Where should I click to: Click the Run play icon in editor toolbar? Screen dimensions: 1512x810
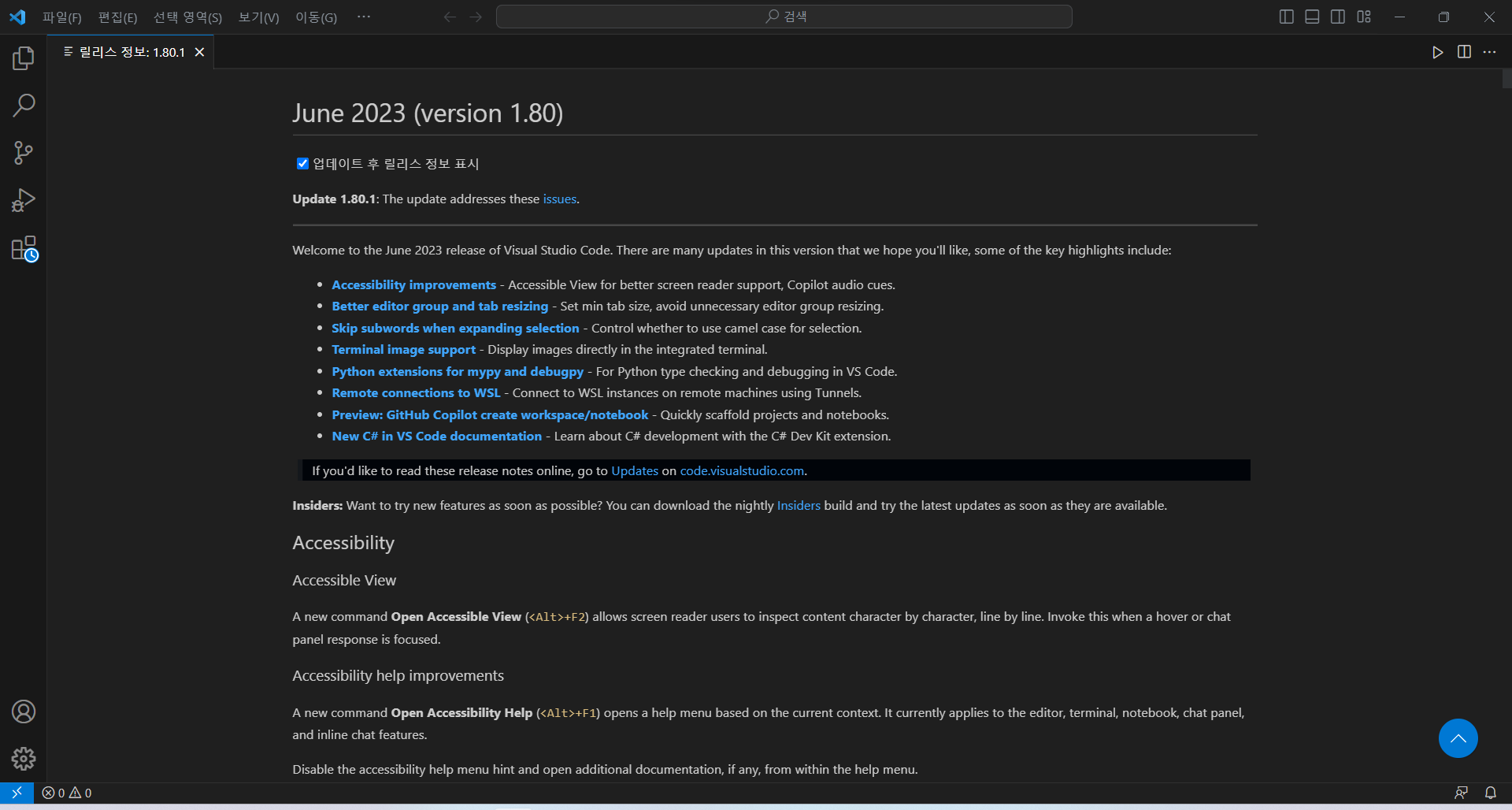click(1438, 52)
